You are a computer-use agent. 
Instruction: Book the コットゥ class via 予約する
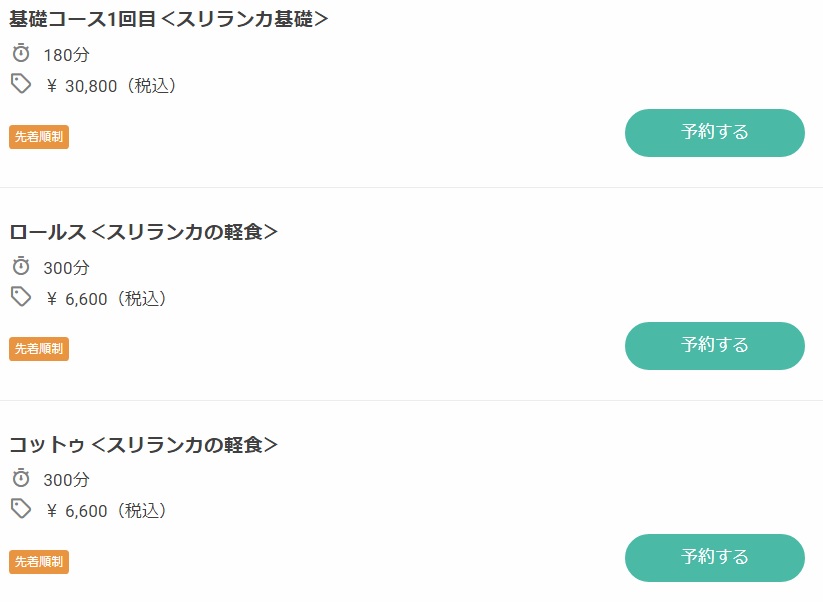click(714, 558)
